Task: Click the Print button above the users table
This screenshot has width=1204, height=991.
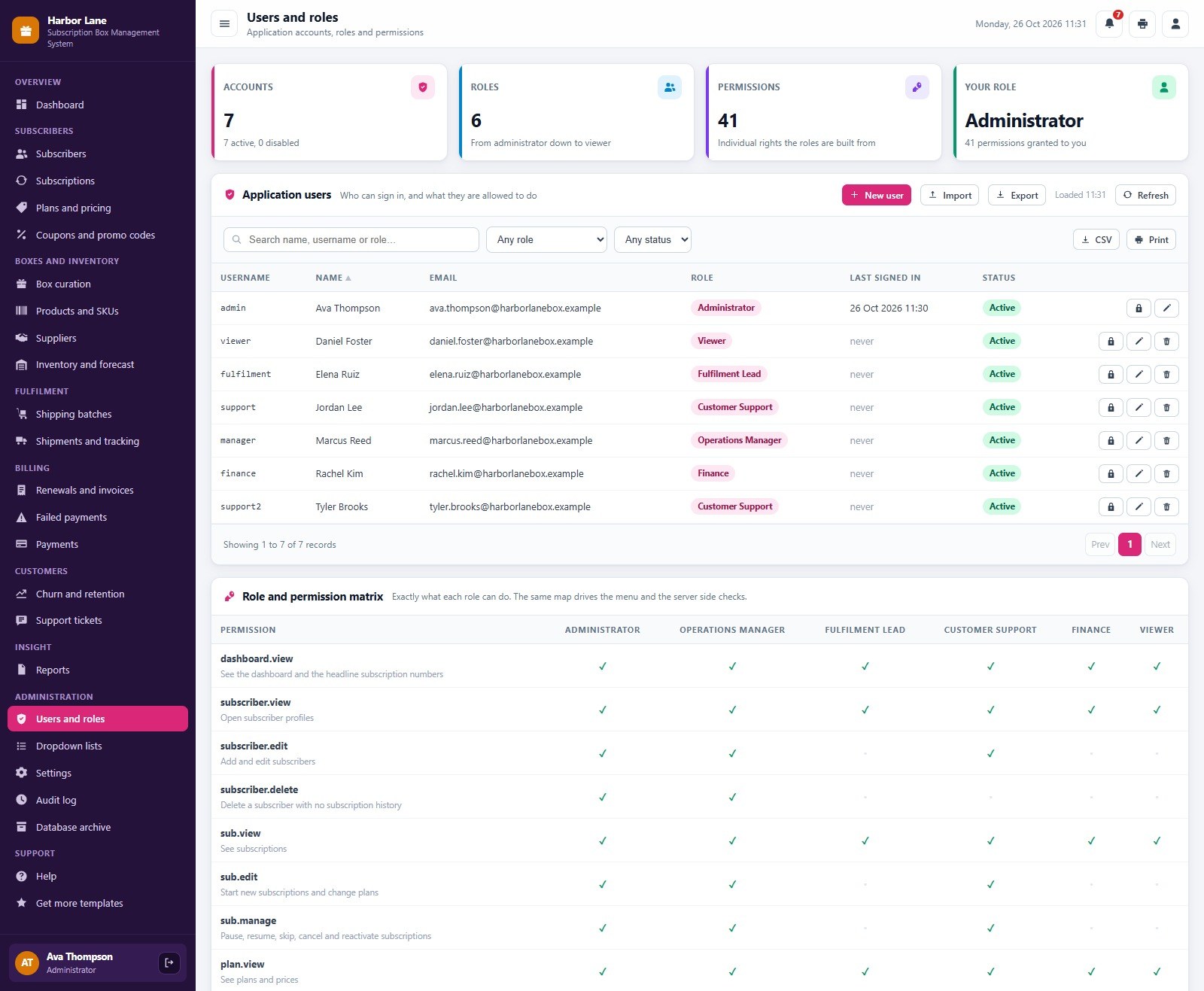Action: pos(1151,239)
